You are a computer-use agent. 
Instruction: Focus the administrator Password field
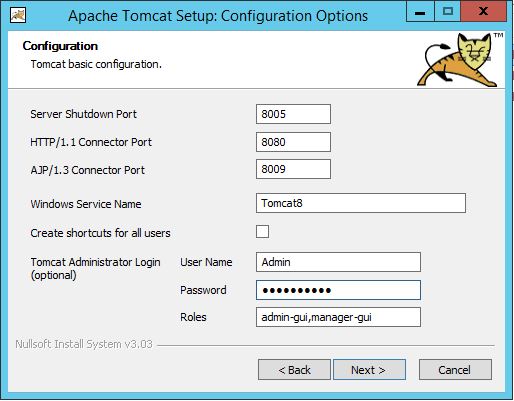338,290
